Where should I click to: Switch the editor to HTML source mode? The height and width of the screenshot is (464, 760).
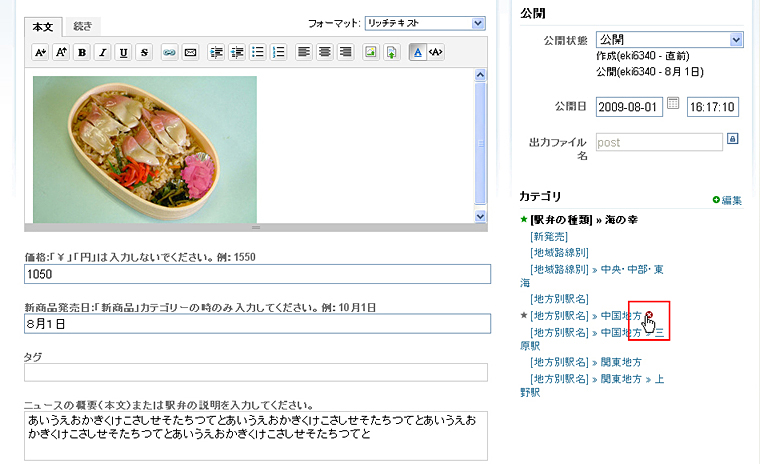pos(436,52)
